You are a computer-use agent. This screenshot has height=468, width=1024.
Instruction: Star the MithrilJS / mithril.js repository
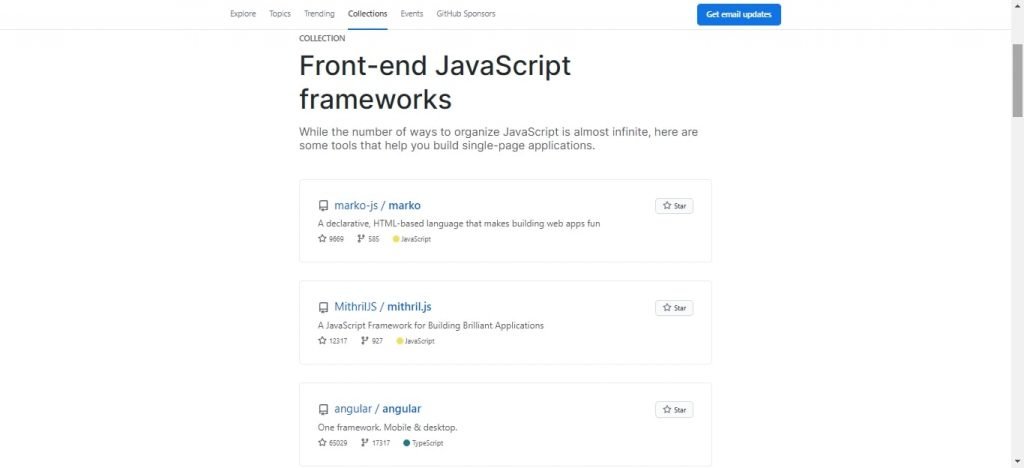pyautogui.click(x=674, y=307)
